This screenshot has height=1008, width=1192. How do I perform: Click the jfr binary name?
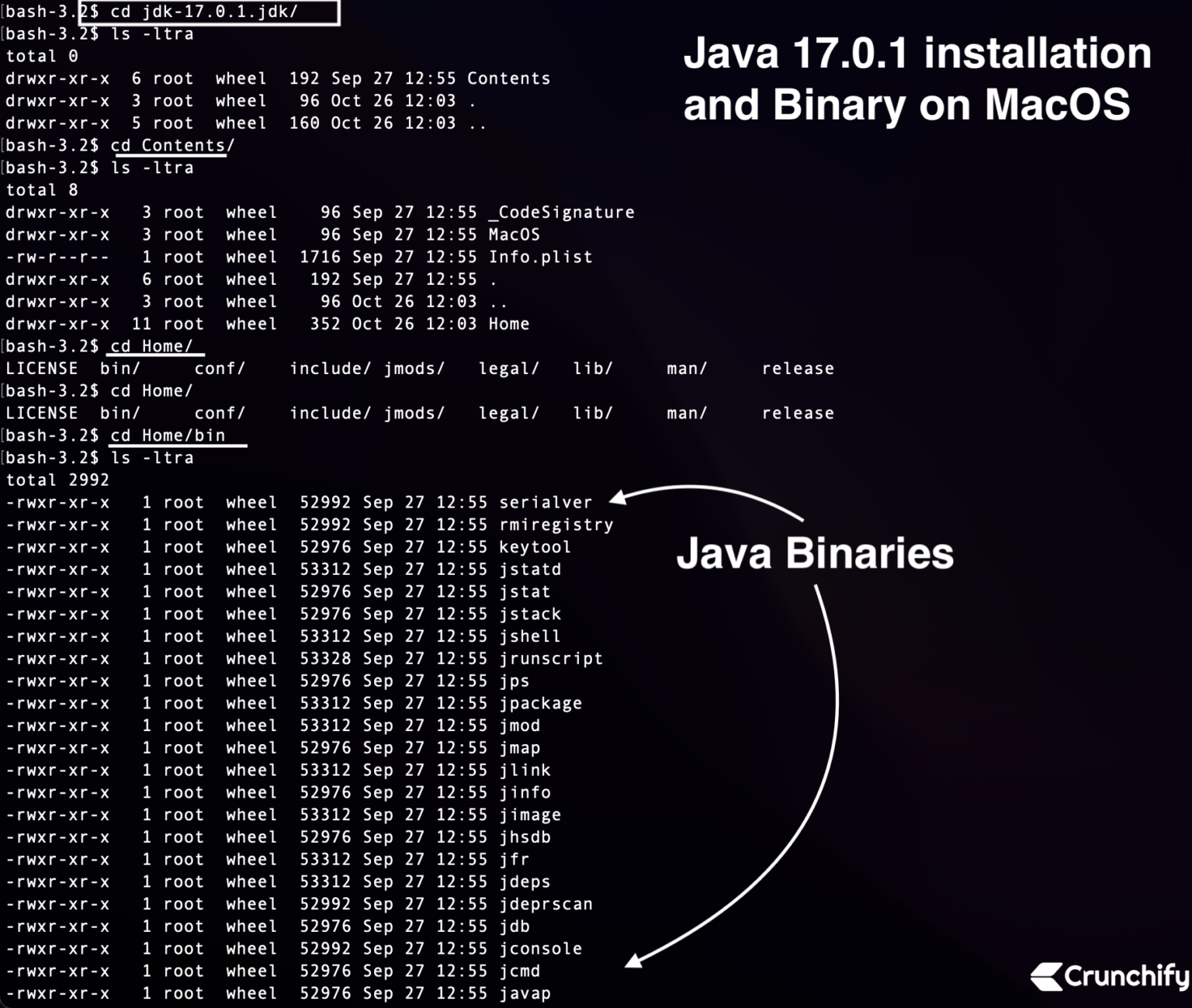[515, 860]
